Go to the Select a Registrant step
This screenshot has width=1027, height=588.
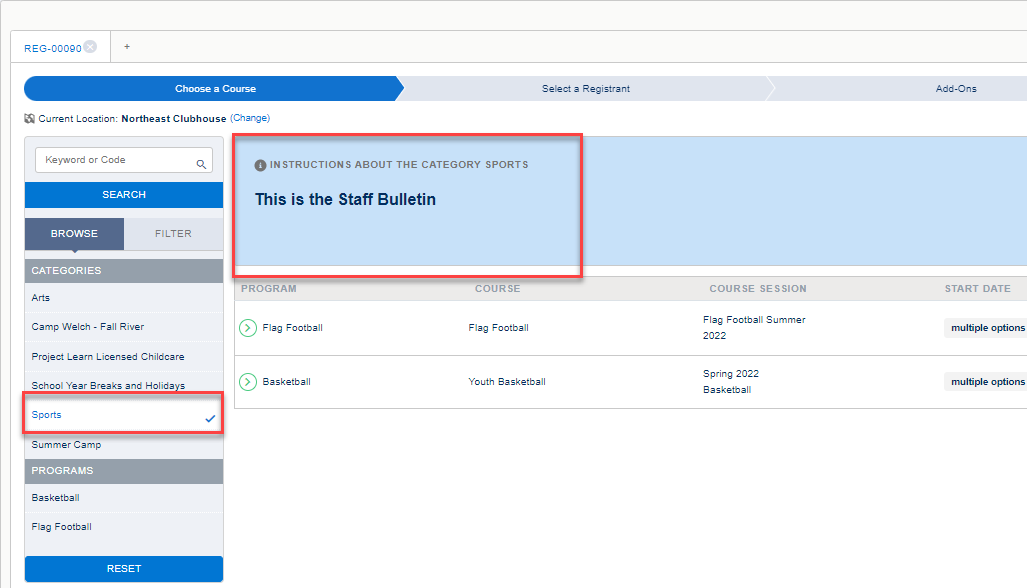click(x=585, y=88)
